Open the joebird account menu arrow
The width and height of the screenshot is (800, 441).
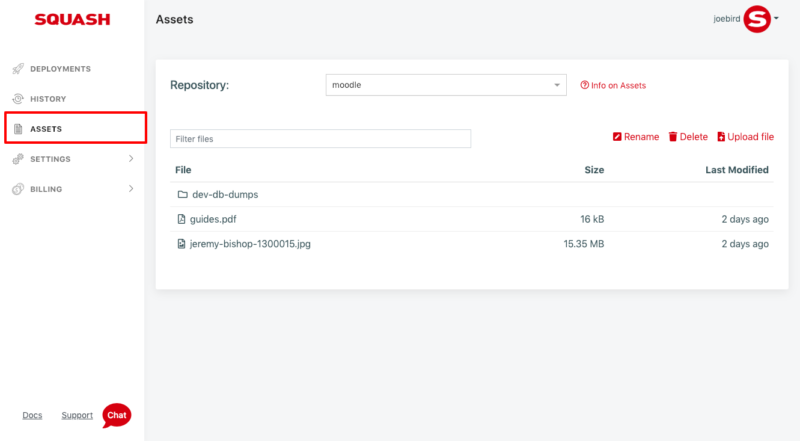[776, 18]
